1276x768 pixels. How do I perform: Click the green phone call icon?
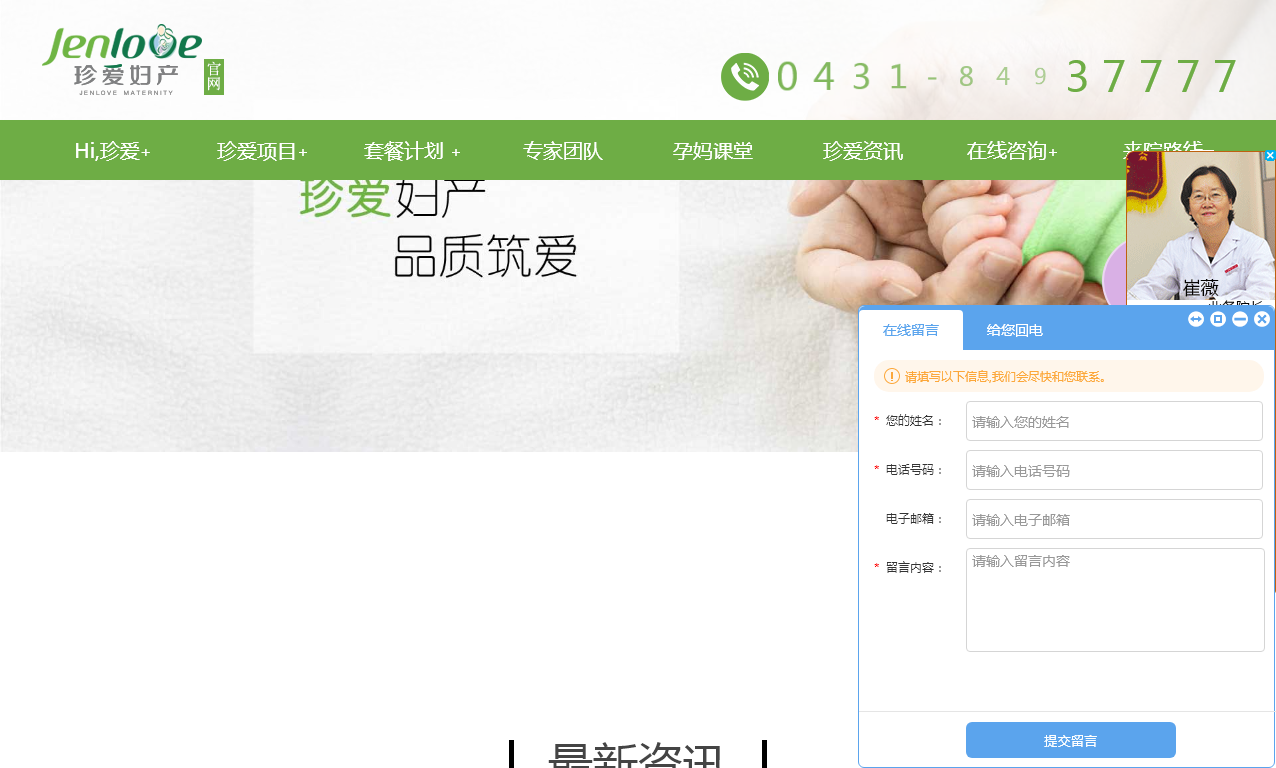coord(744,77)
